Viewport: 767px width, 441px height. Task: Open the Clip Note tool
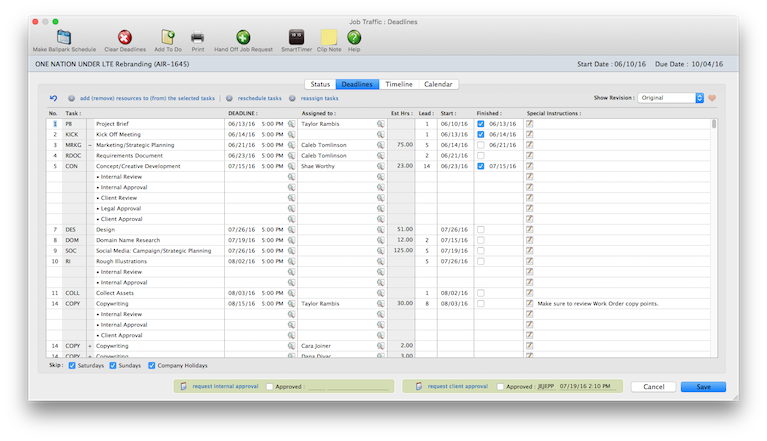[x=327, y=37]
